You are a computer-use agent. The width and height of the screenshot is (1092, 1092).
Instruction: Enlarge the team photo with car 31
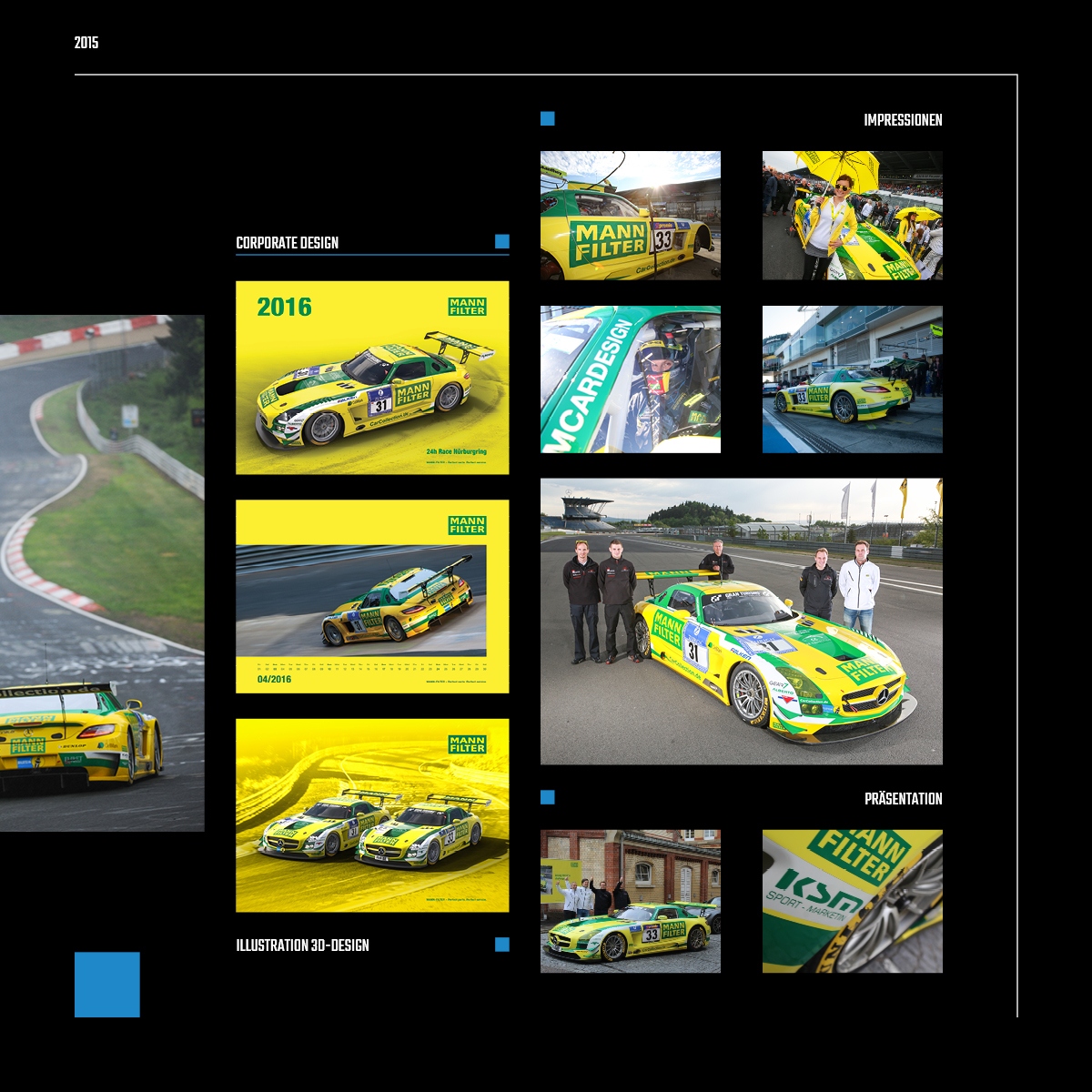point(741,621)
